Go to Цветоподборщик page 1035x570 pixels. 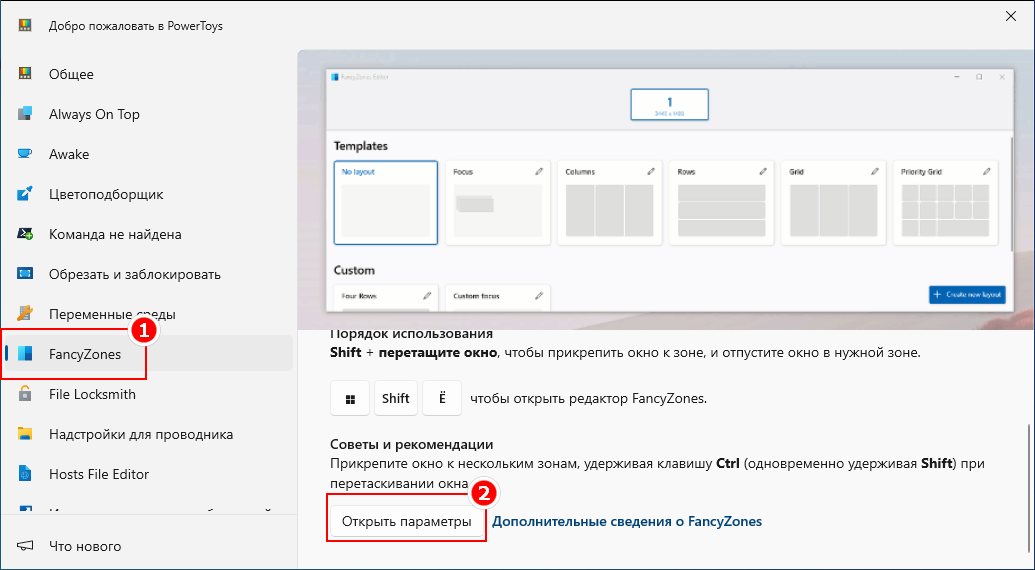click(149, 195)
